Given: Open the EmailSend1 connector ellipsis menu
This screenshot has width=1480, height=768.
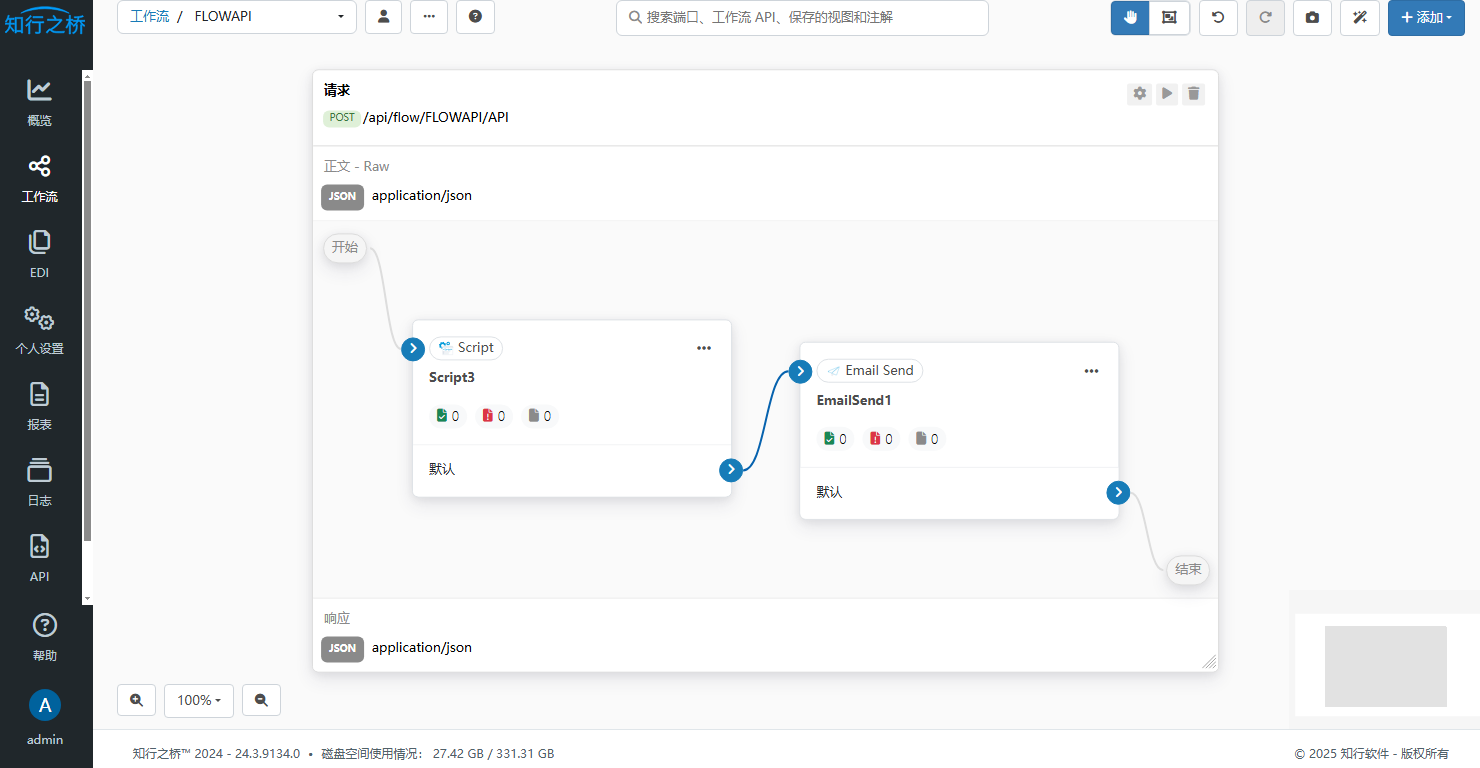Looking at the screenshot, I should pos(1091,371).
